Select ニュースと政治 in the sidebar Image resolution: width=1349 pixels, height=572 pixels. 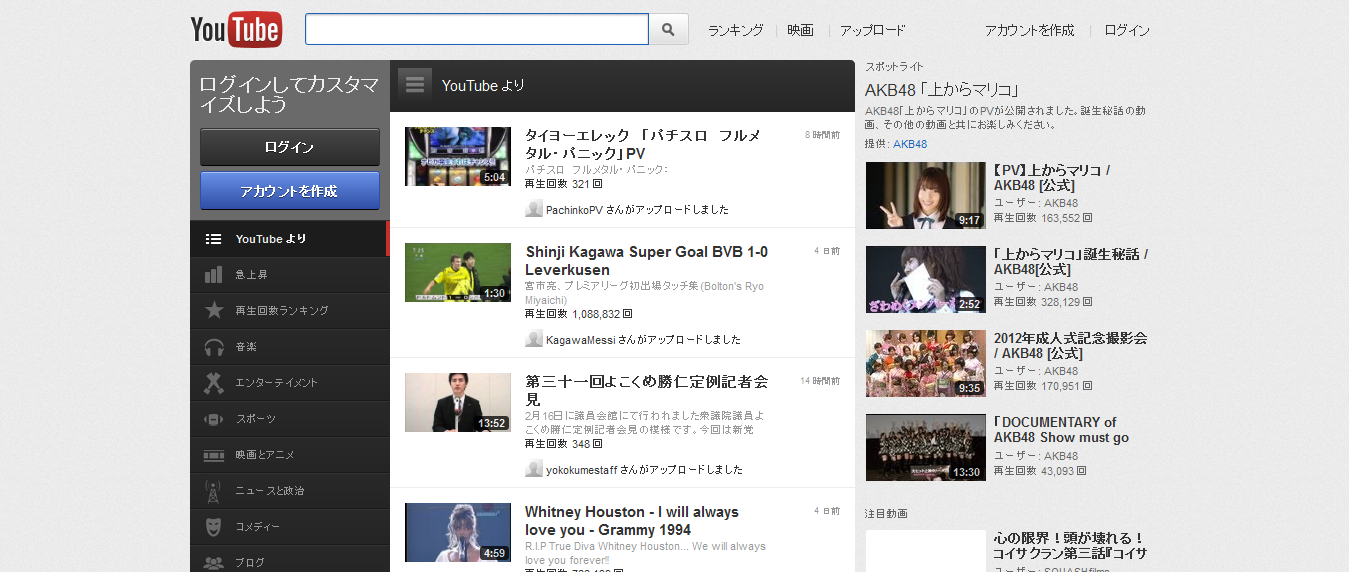pyautogui.click(x=289, y=491)
